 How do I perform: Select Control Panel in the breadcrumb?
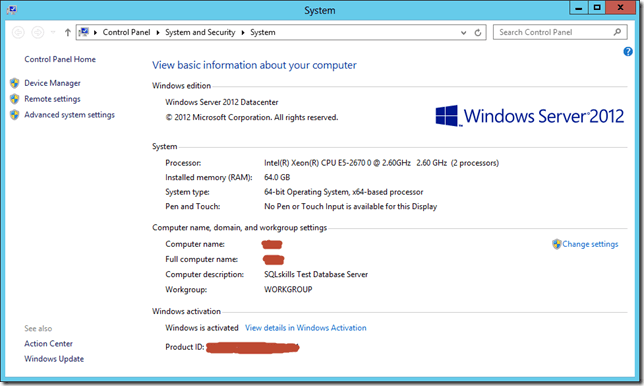(126, 32)
